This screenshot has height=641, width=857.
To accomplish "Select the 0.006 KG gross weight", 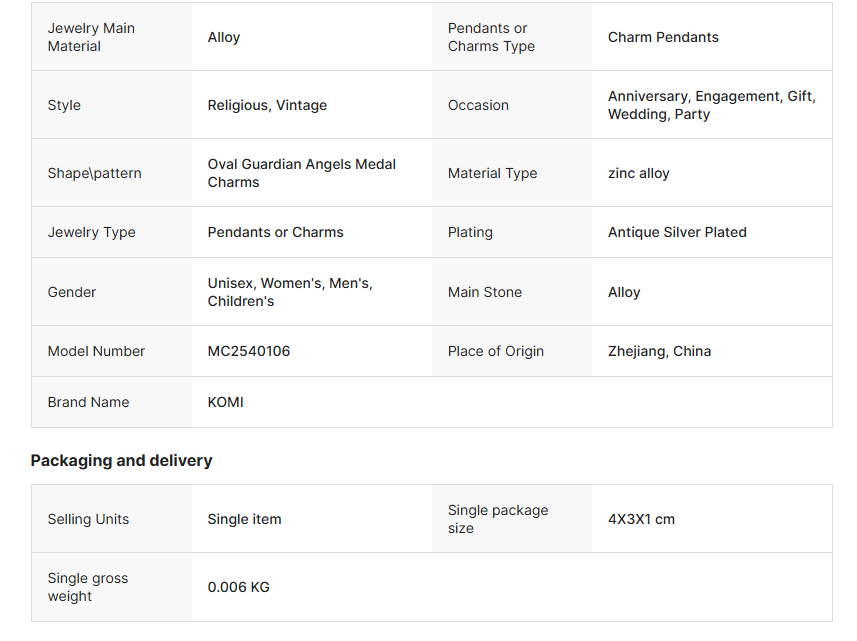I will click(x=238, y=587).
